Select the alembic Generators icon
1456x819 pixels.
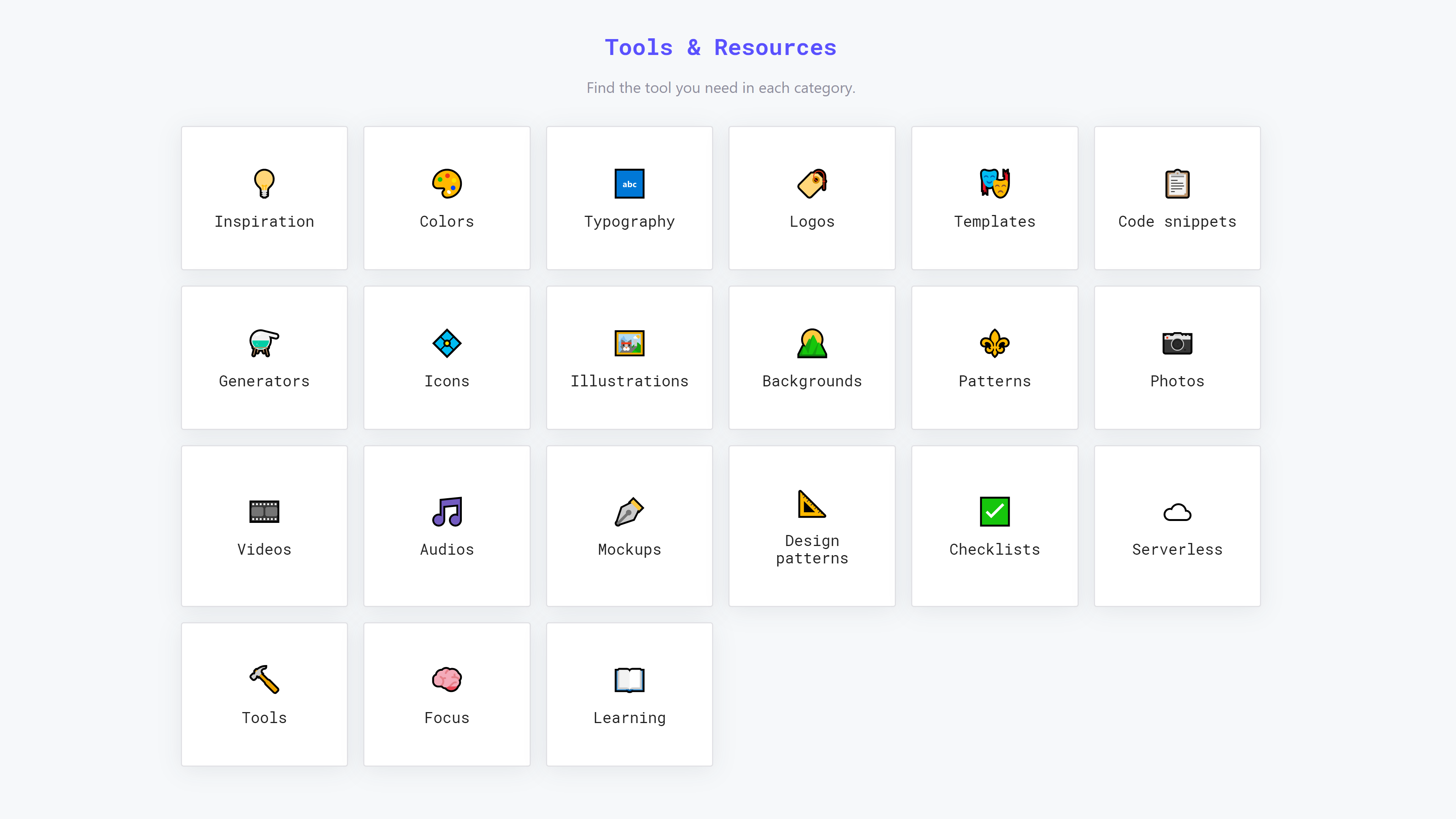click(x=264, y=343)
